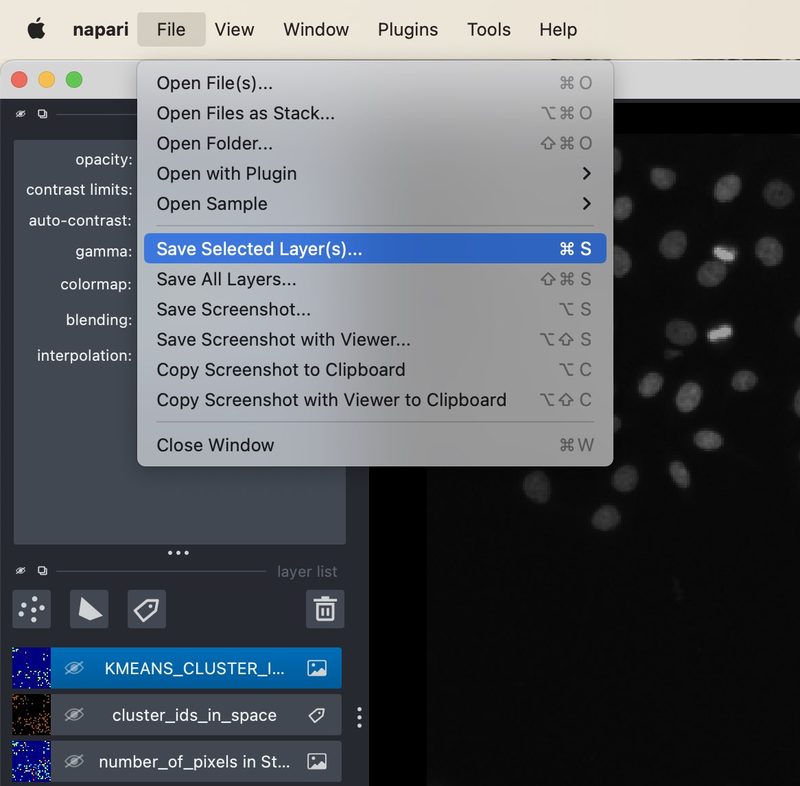Hide the layer controls dock widget
Screen dimensions: 800x786
pyautogui.click(x=20, y=114)
